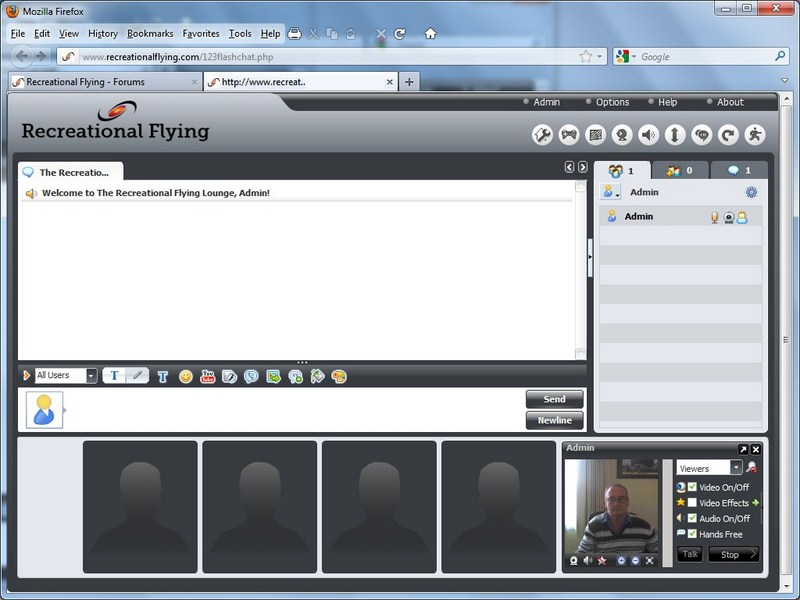Click the webcam icon in Admin user row
Viewport: 800px width, 600px height.
point(729,218)
